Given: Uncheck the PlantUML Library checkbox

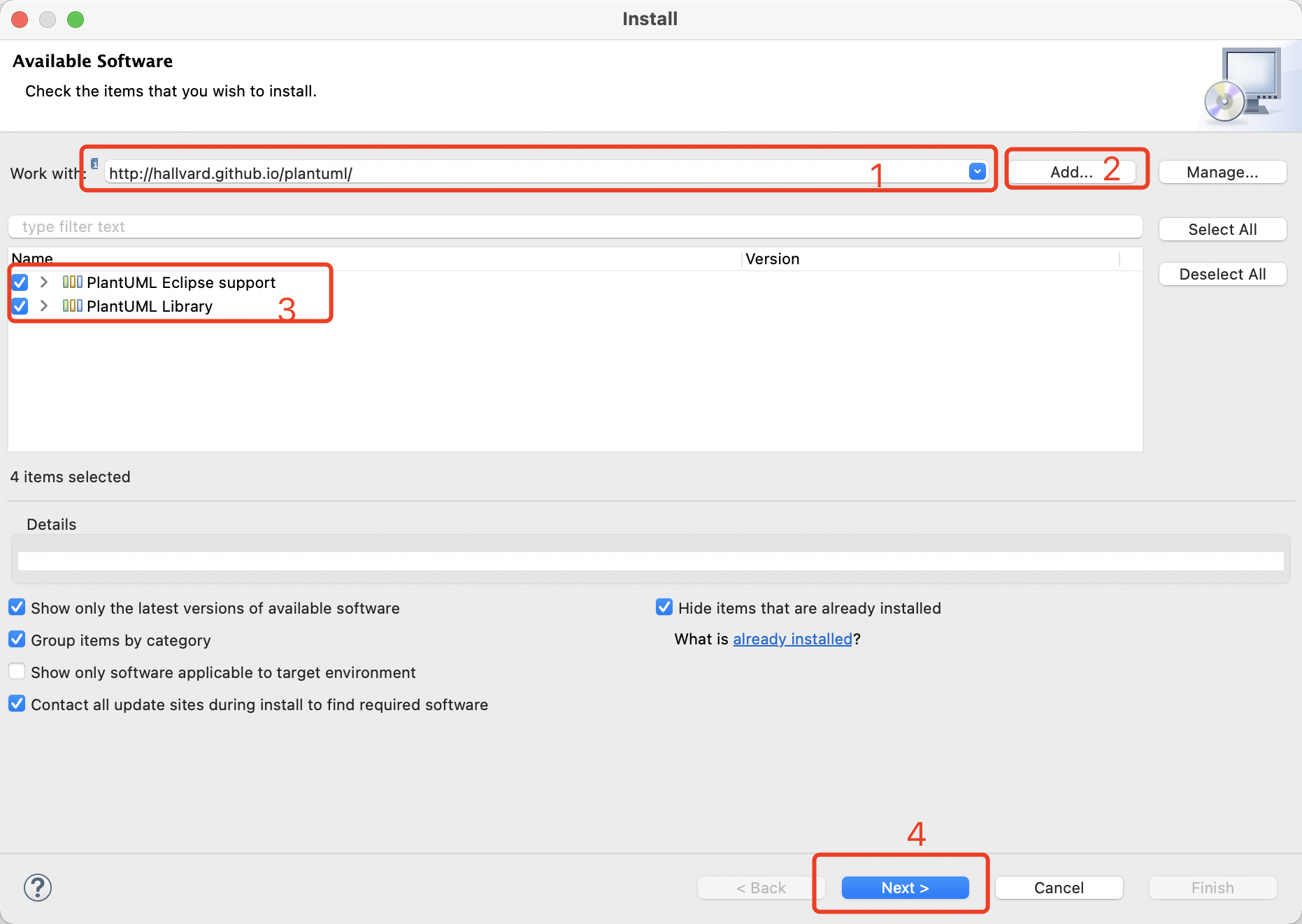Looking at the screenshot, I should pyautogui.click(x=20, y=306).
